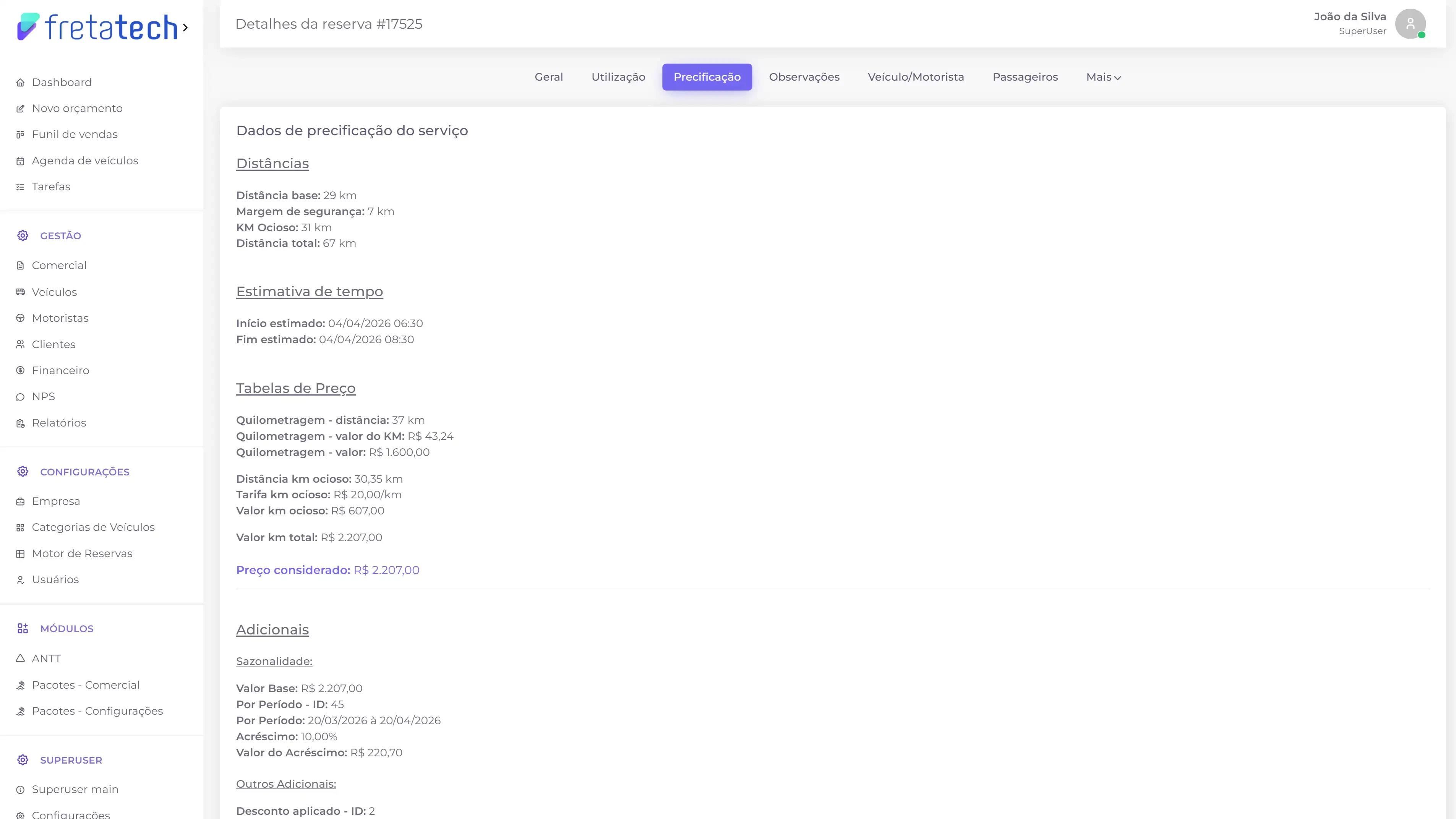
Task: Open Financeiro section link
Action: pos(60,371)
